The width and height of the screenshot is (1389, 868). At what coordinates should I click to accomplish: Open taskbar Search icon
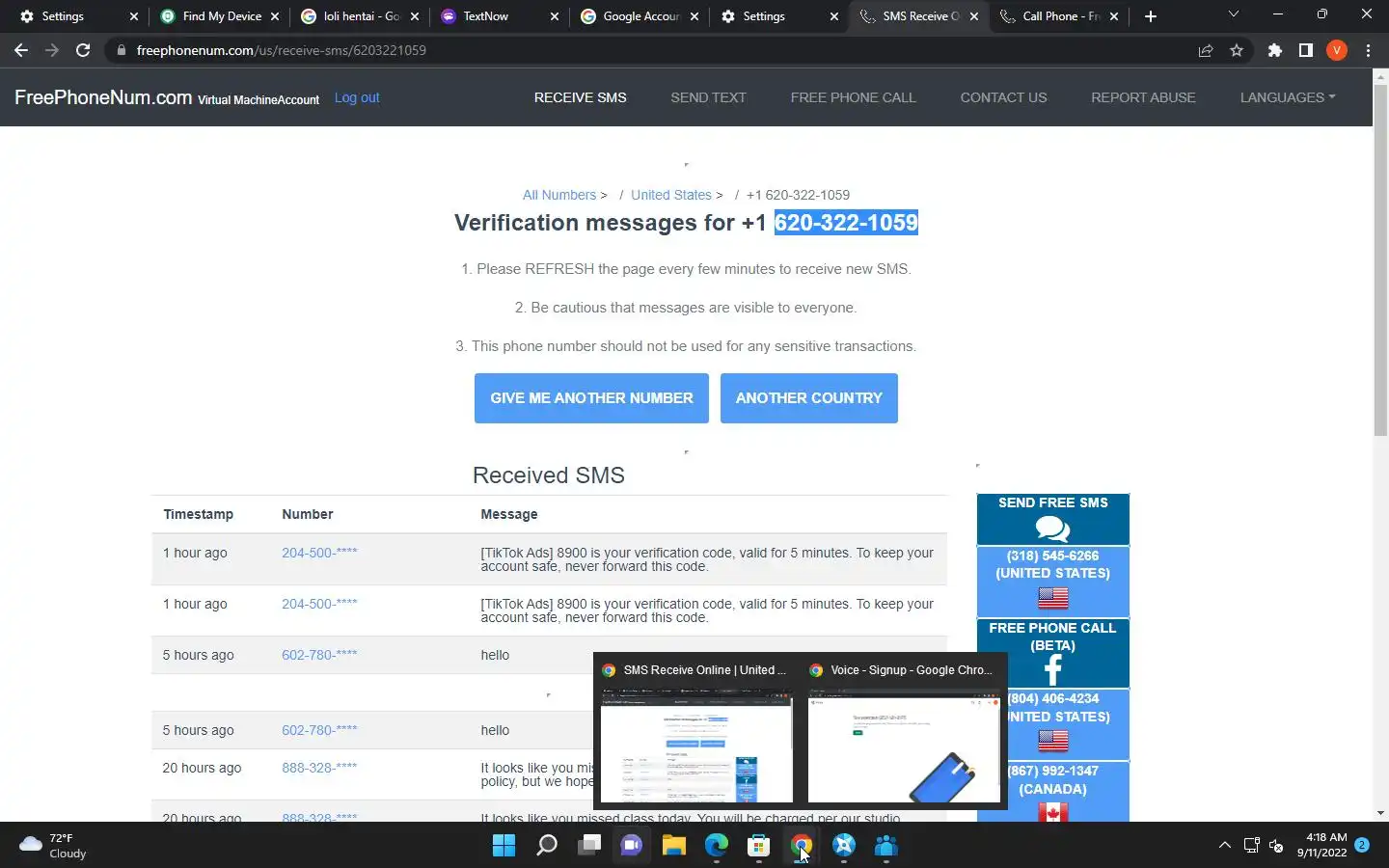coord(546,846)
